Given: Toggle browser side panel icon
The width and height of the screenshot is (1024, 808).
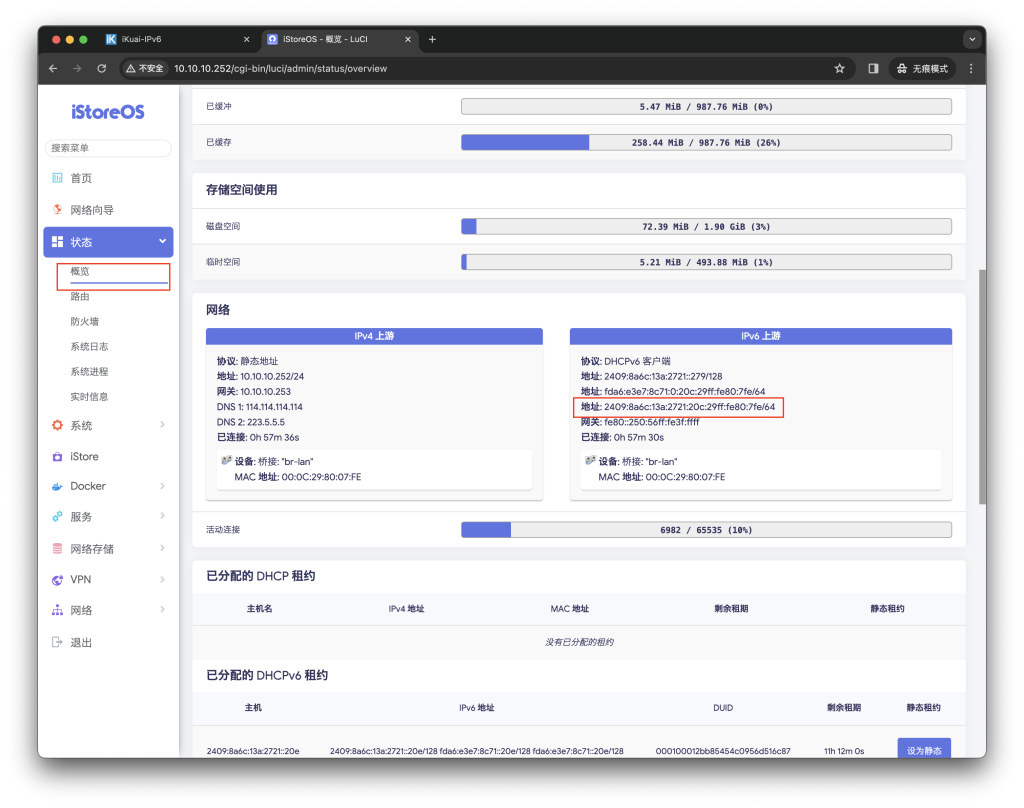Looking at the screenshot, I should [x=873, y=69].
